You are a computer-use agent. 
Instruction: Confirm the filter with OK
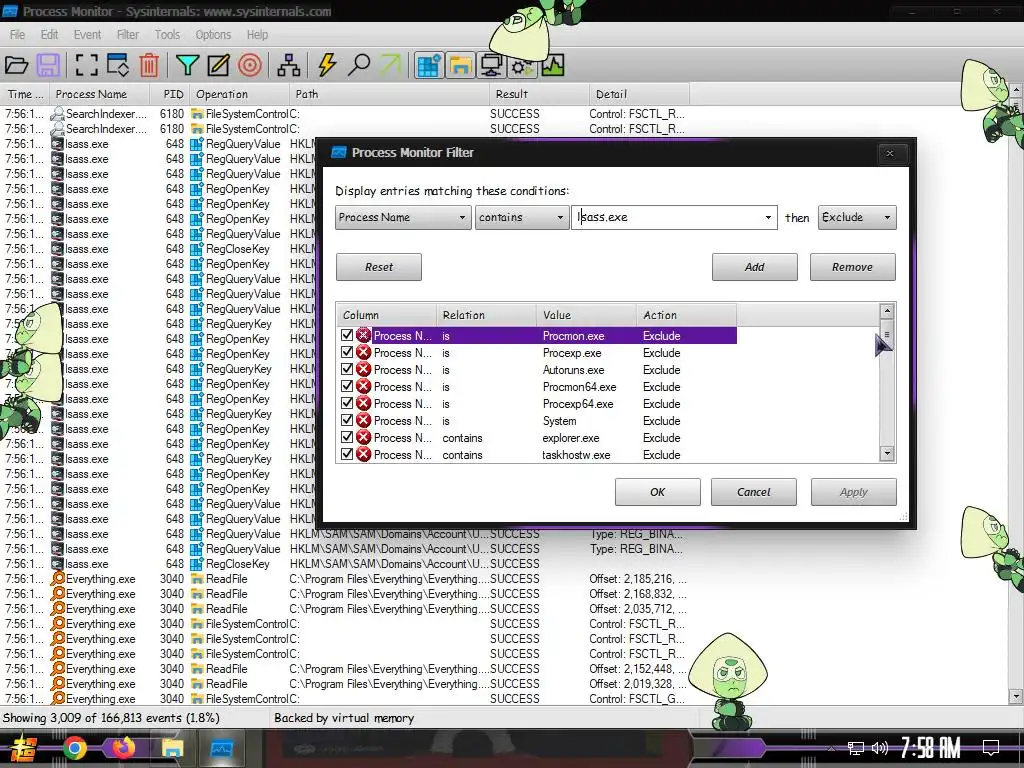pyautogui.click(x=658, y=492)
